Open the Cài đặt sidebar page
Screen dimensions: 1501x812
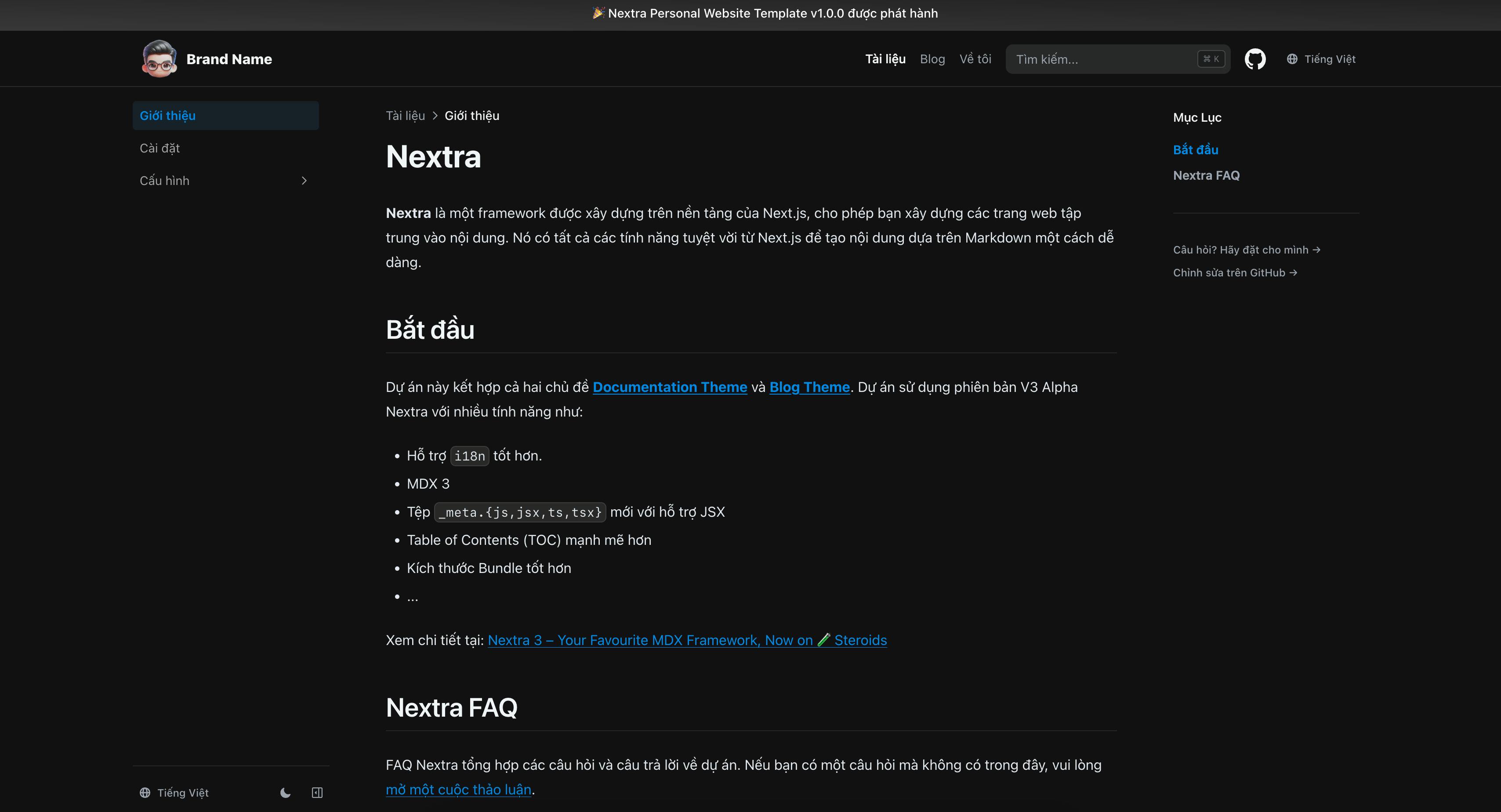point(225,148)
